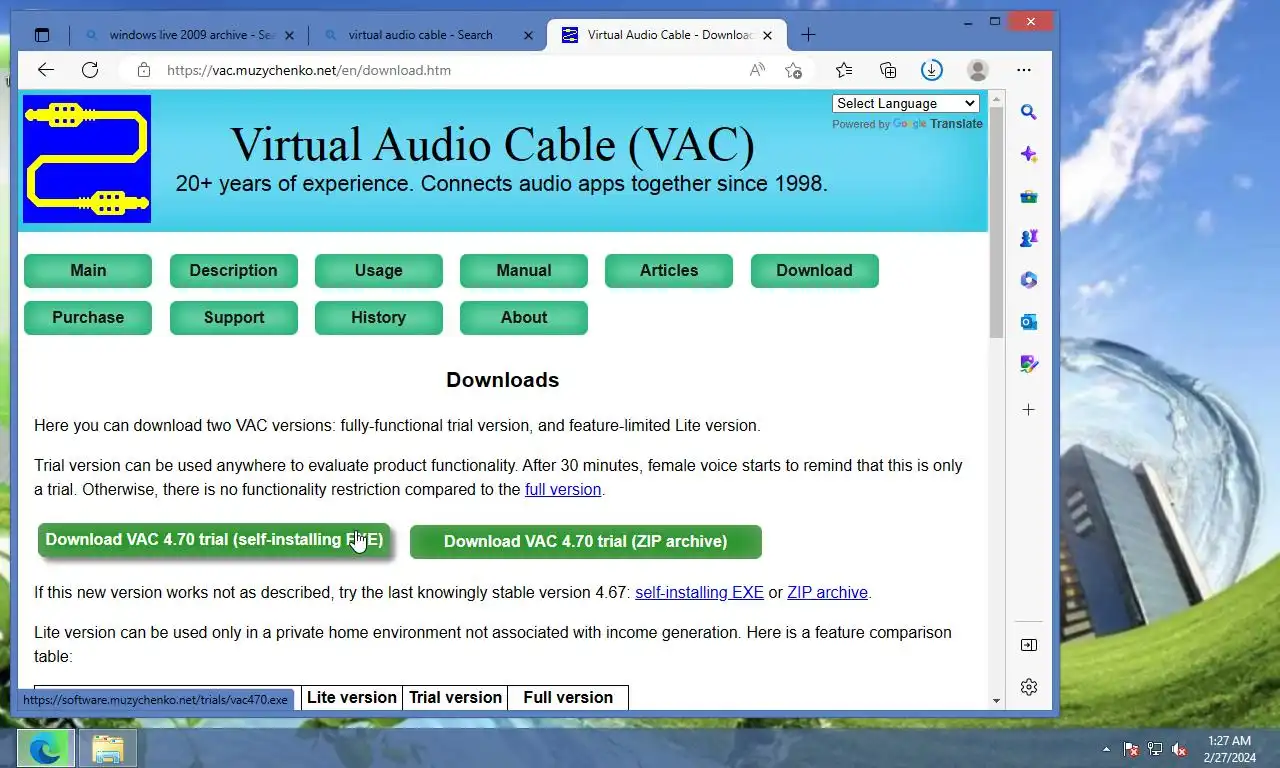This screenshot has width=1280, height=768.
Task: Click the page vertical scrollbar thumb
Action: point(996,224)
